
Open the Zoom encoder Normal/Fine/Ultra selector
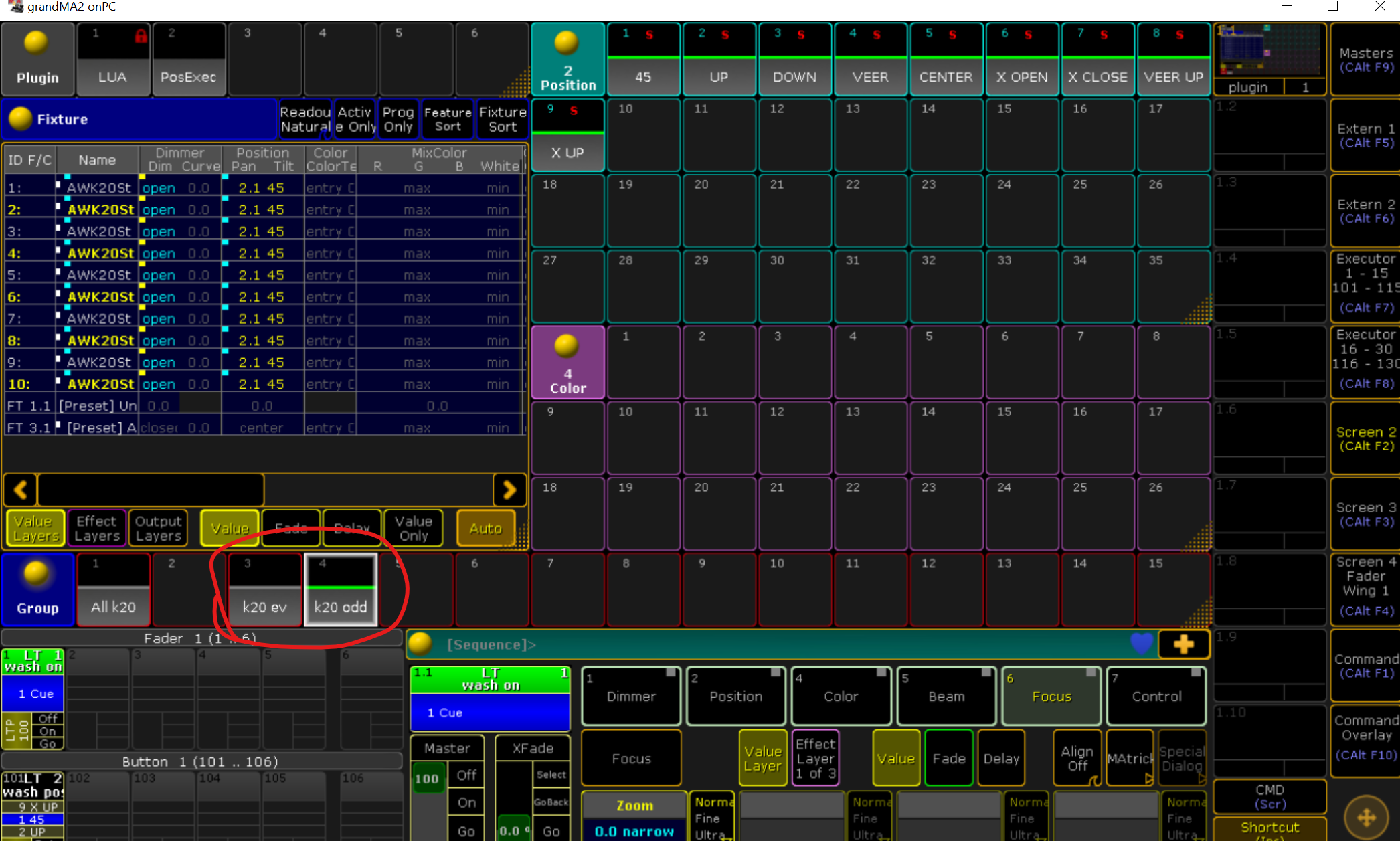tap(712, 818)
